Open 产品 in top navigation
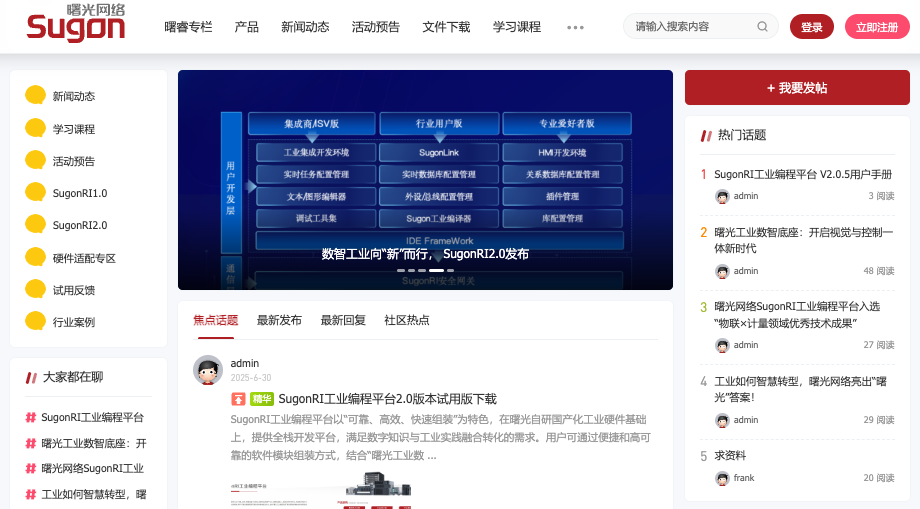This screenshot has width=920, height=509. point(246,27)
